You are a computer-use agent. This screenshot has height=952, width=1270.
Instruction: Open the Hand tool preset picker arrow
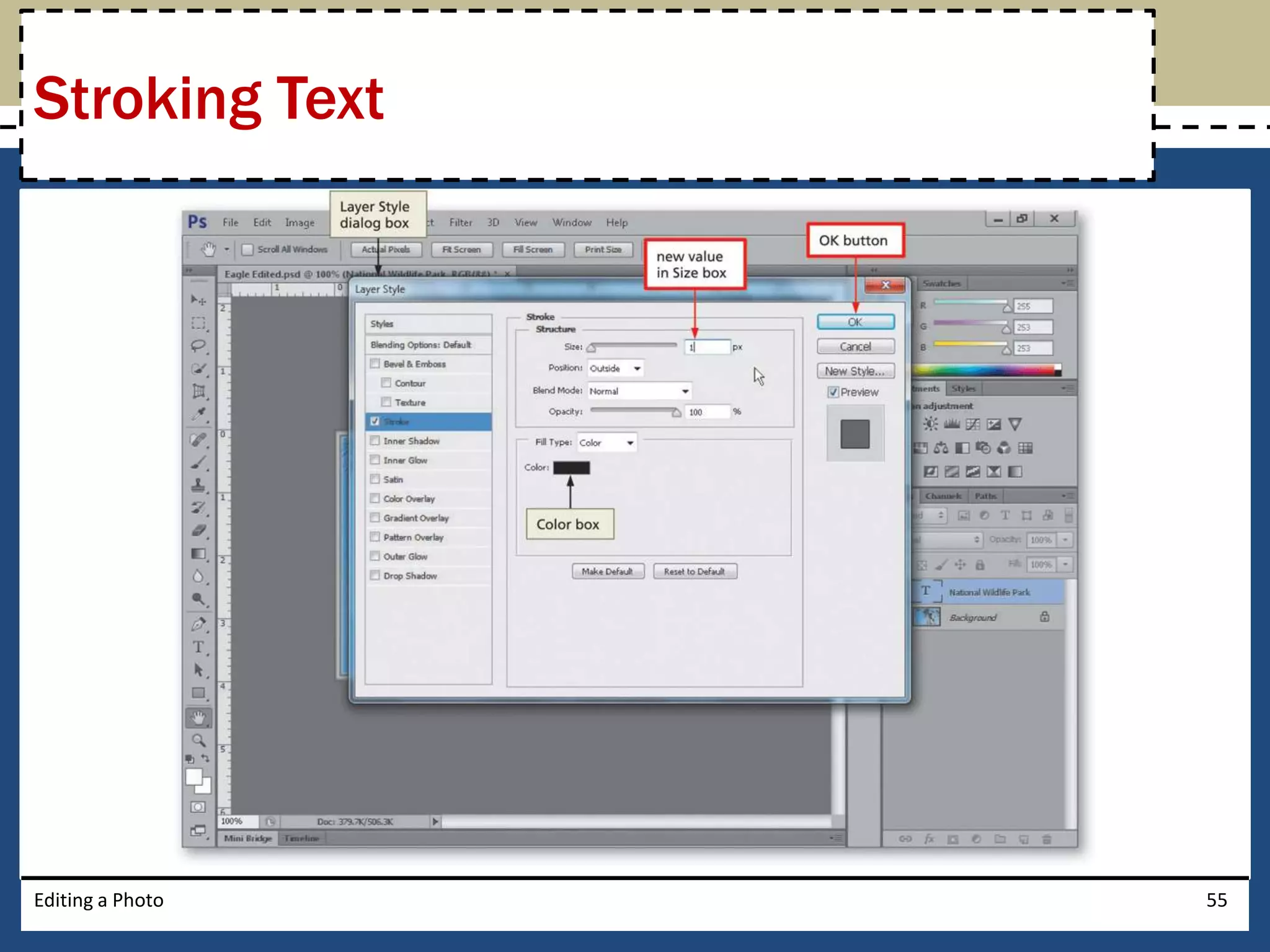[227, 249]
